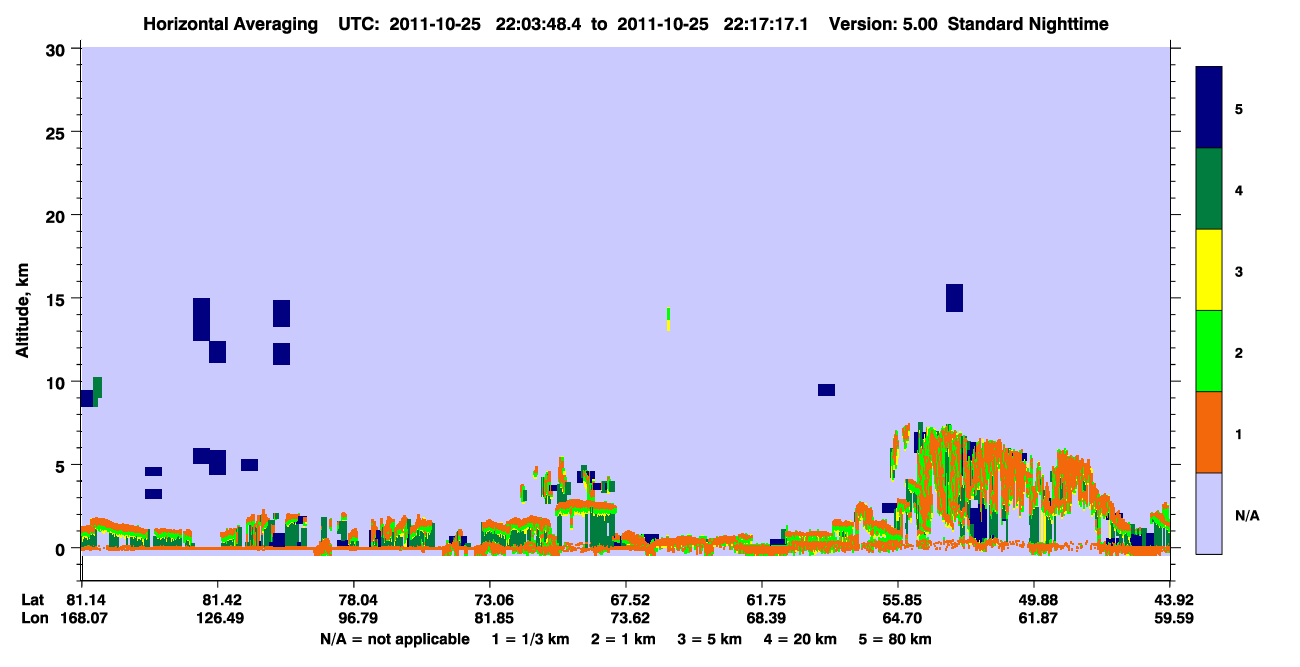Click the dark green color bar segment labeled 4

coord(1209,189)
